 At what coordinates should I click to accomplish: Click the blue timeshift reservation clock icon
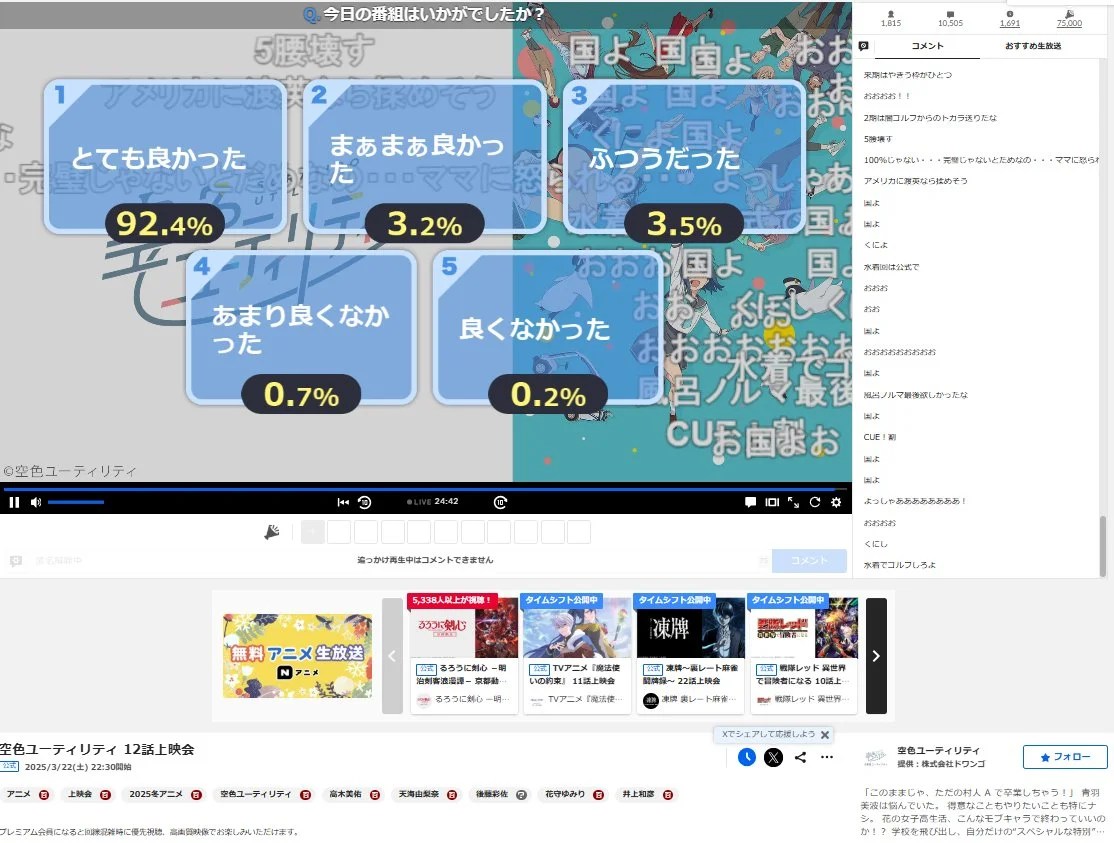tap(747, 757)
